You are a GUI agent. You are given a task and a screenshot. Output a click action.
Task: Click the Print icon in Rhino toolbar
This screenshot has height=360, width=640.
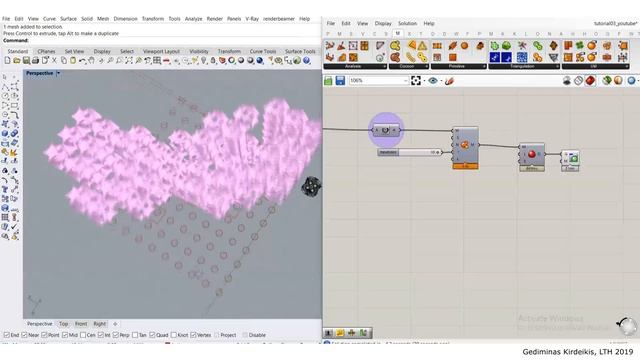[x=36, y=60]
